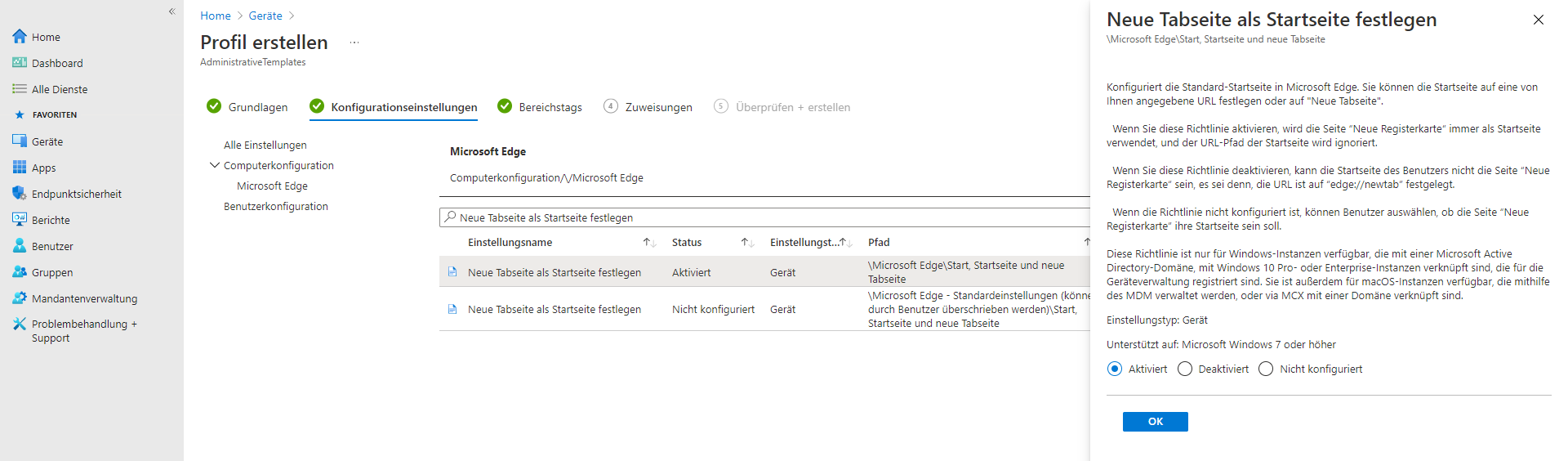This screenshot has width=1568, height=461.
Task: Open Geräte via its sidebar icon
Action: tap(20, 141)
